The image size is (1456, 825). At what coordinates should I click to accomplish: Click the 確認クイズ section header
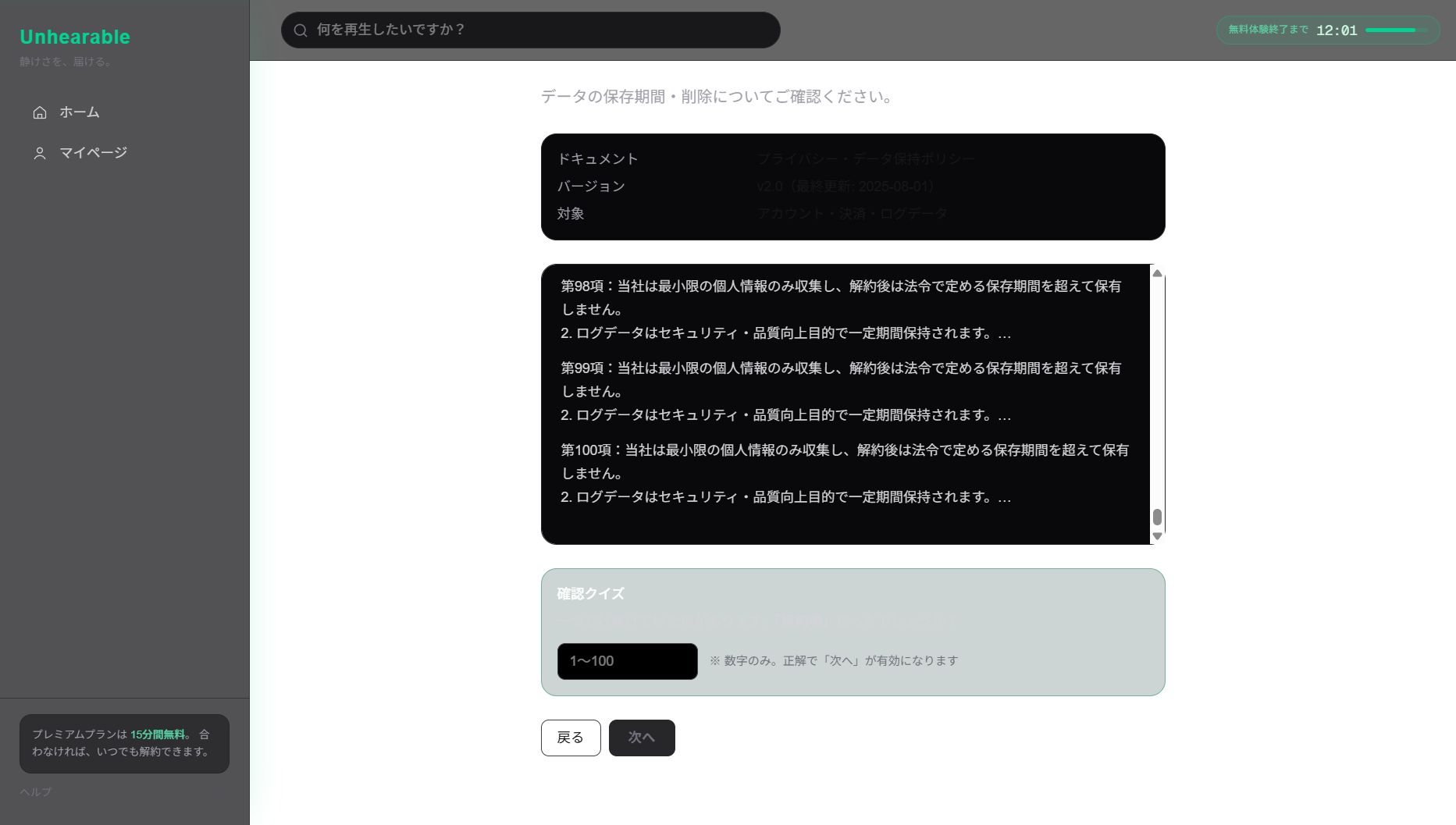(589, 593)
